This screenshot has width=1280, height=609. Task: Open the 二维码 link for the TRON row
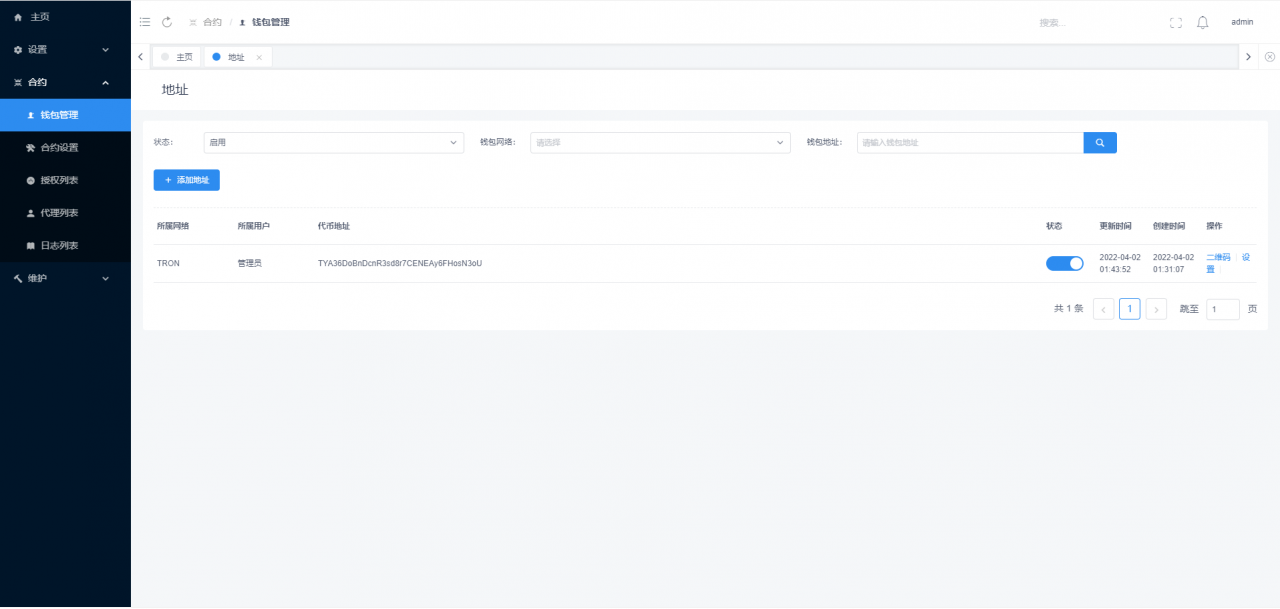(1218, 258)
